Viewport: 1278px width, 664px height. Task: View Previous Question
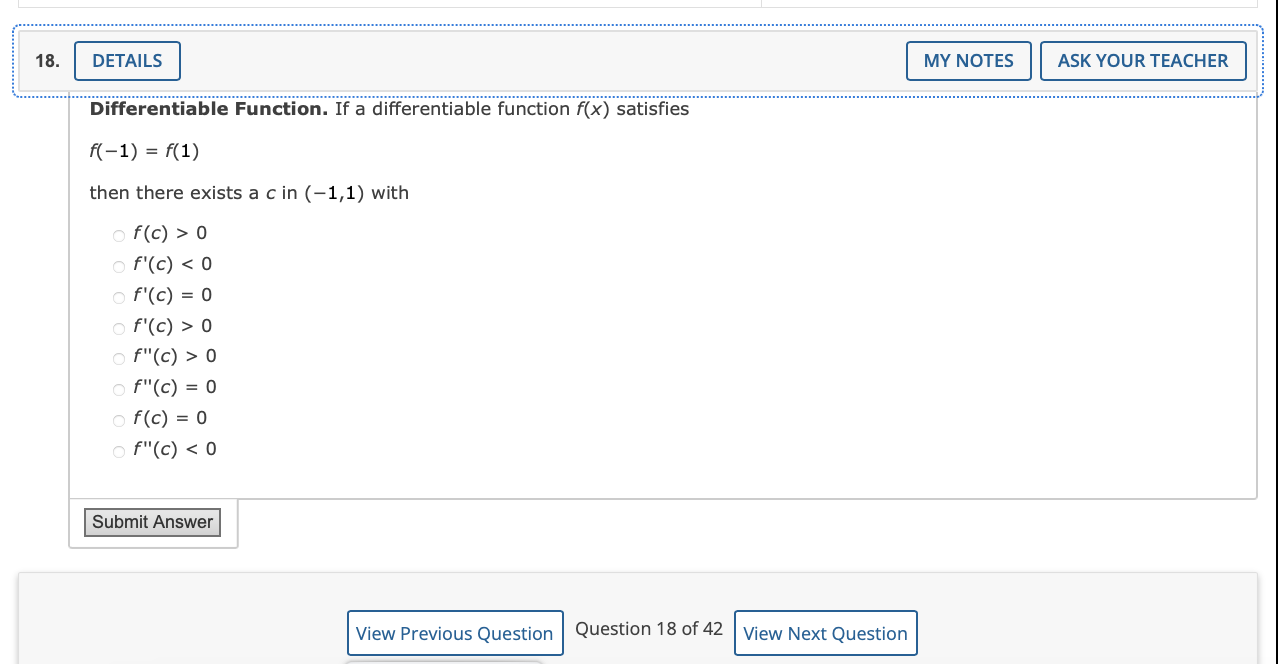point(455,632)
